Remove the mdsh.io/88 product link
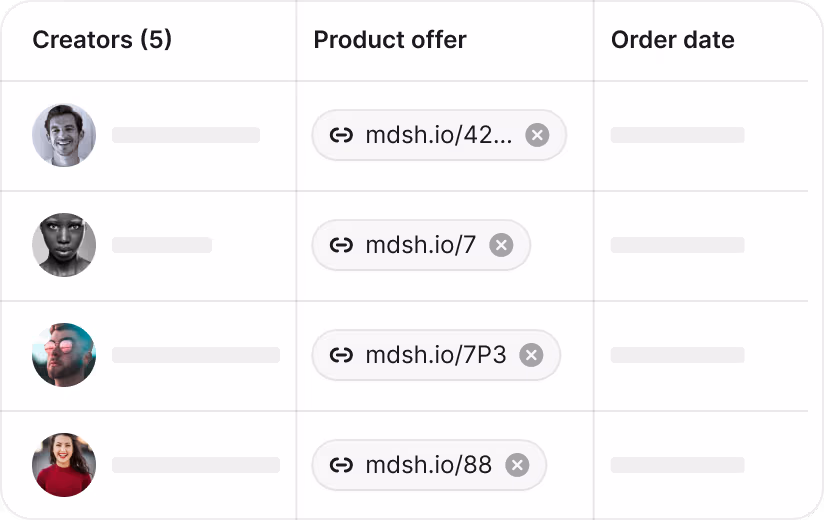 517,465
